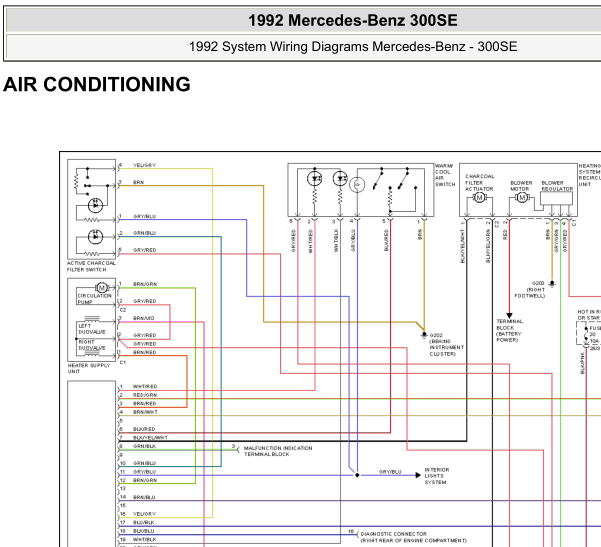Select the "LEFT DUOVALVE" label

coord(92,329)
